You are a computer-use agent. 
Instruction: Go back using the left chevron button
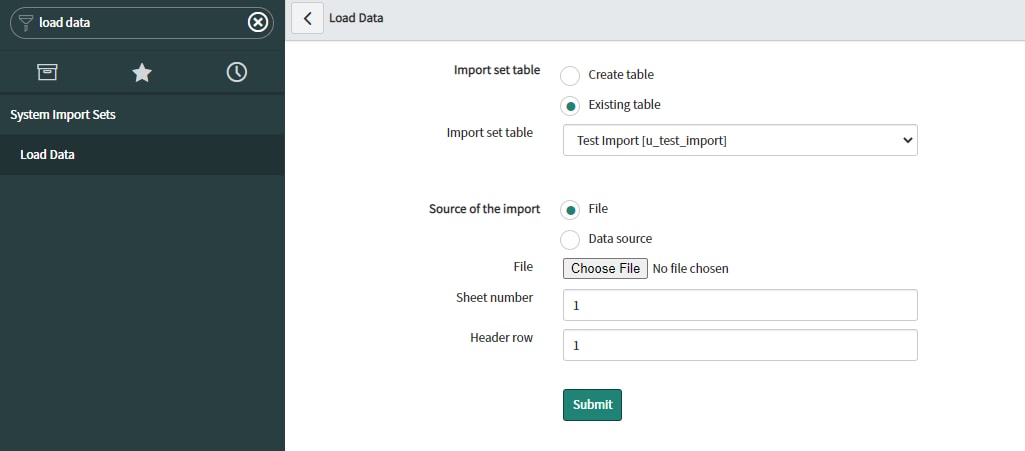[307, 18]
